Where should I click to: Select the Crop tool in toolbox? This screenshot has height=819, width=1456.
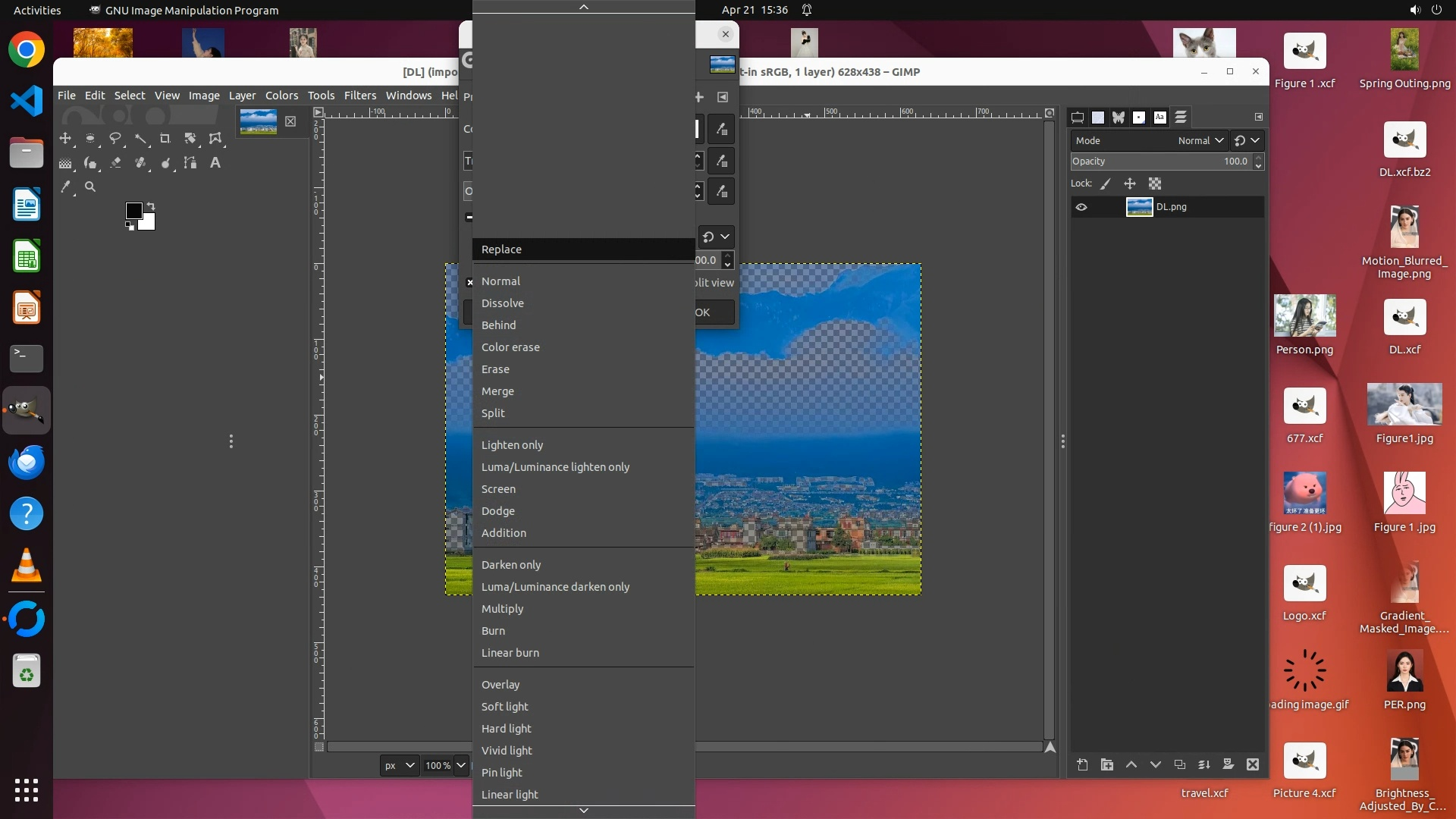pyautogui.click(x=165, y=139)
